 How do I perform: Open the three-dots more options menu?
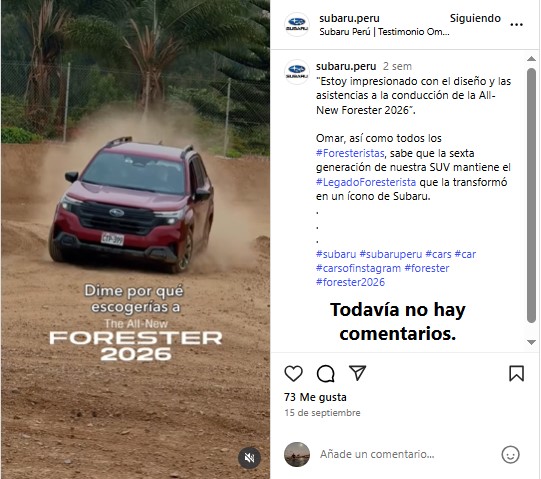(x=516, y=25)
